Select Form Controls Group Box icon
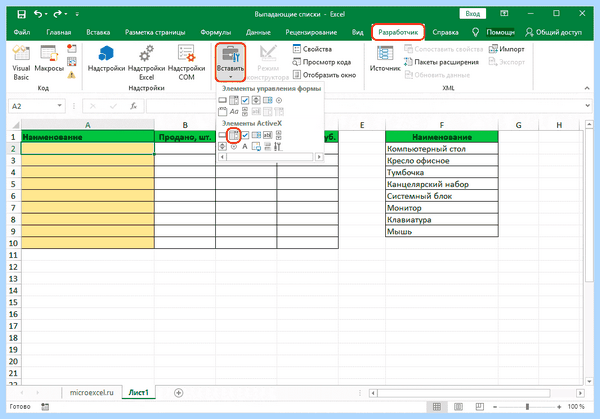This screenshot has width=600, height=419. 222,112
